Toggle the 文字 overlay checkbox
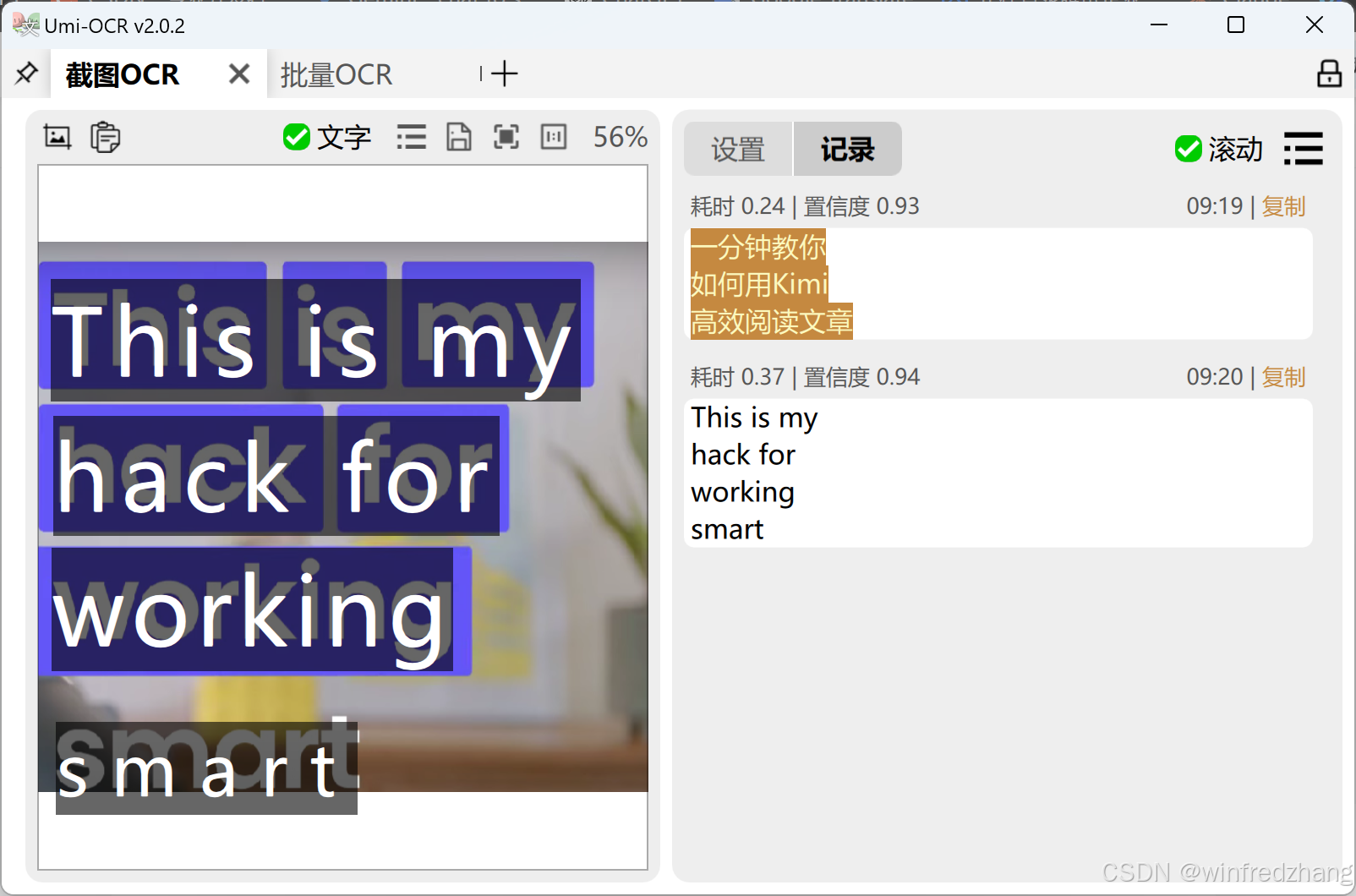The width and height of the screenshot is (1356, 896). 327,137
